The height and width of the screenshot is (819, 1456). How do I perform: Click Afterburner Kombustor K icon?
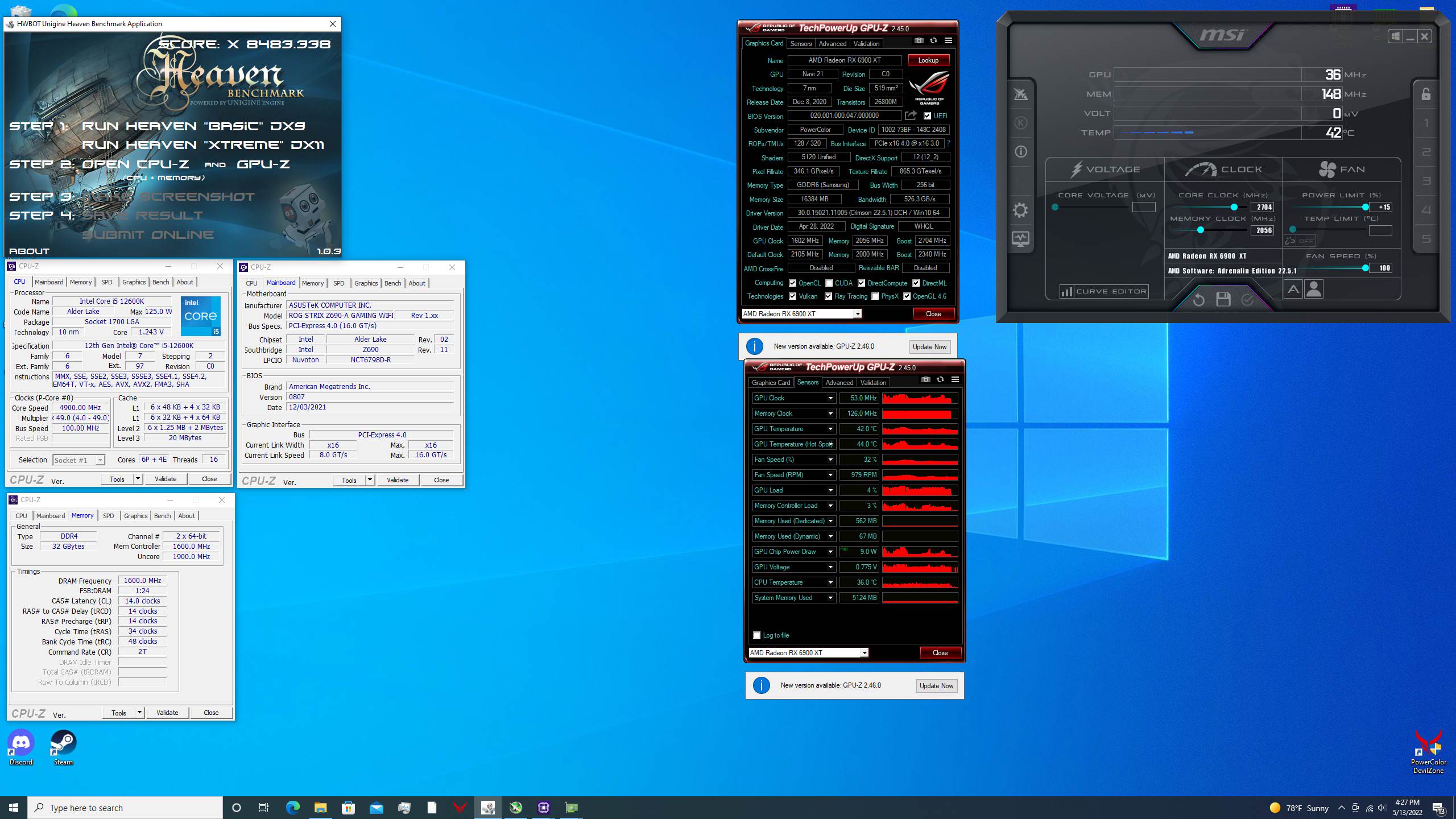pyautogui.click(x=1021, y=123)
